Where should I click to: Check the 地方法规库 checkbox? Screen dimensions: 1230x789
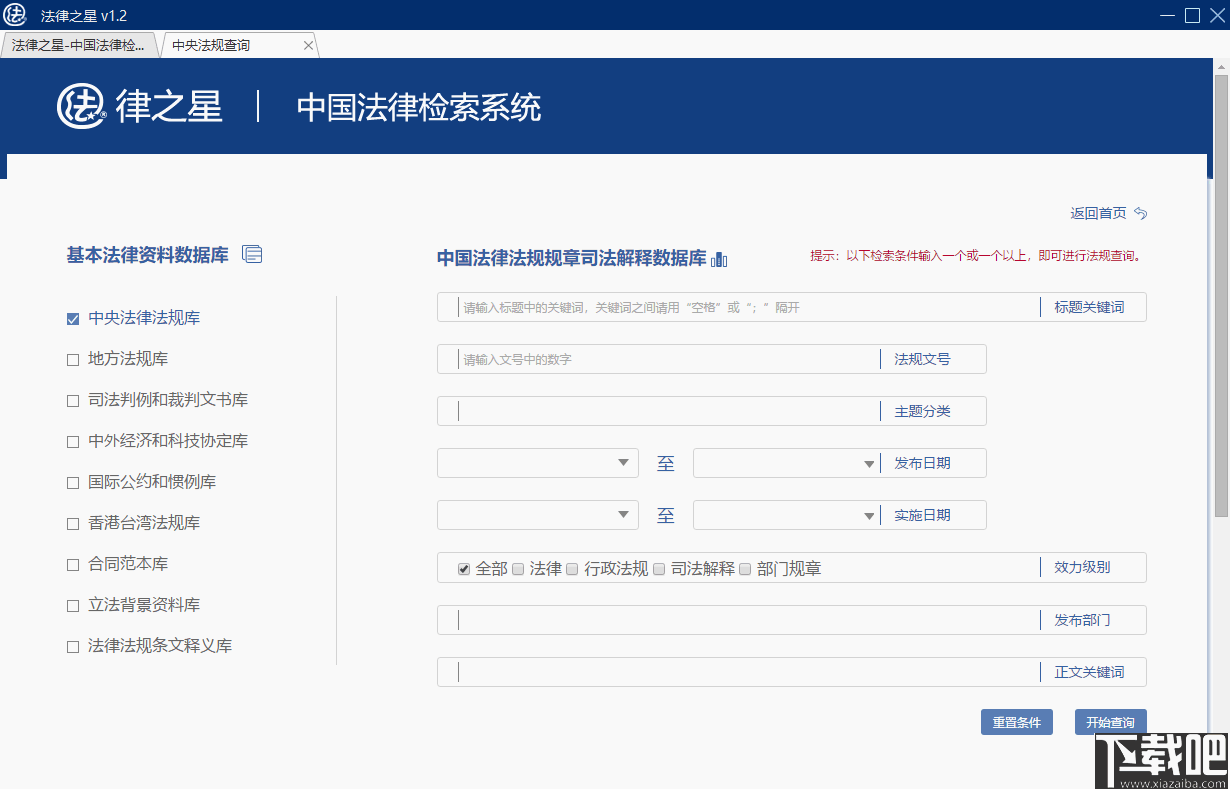coord(72,358)
